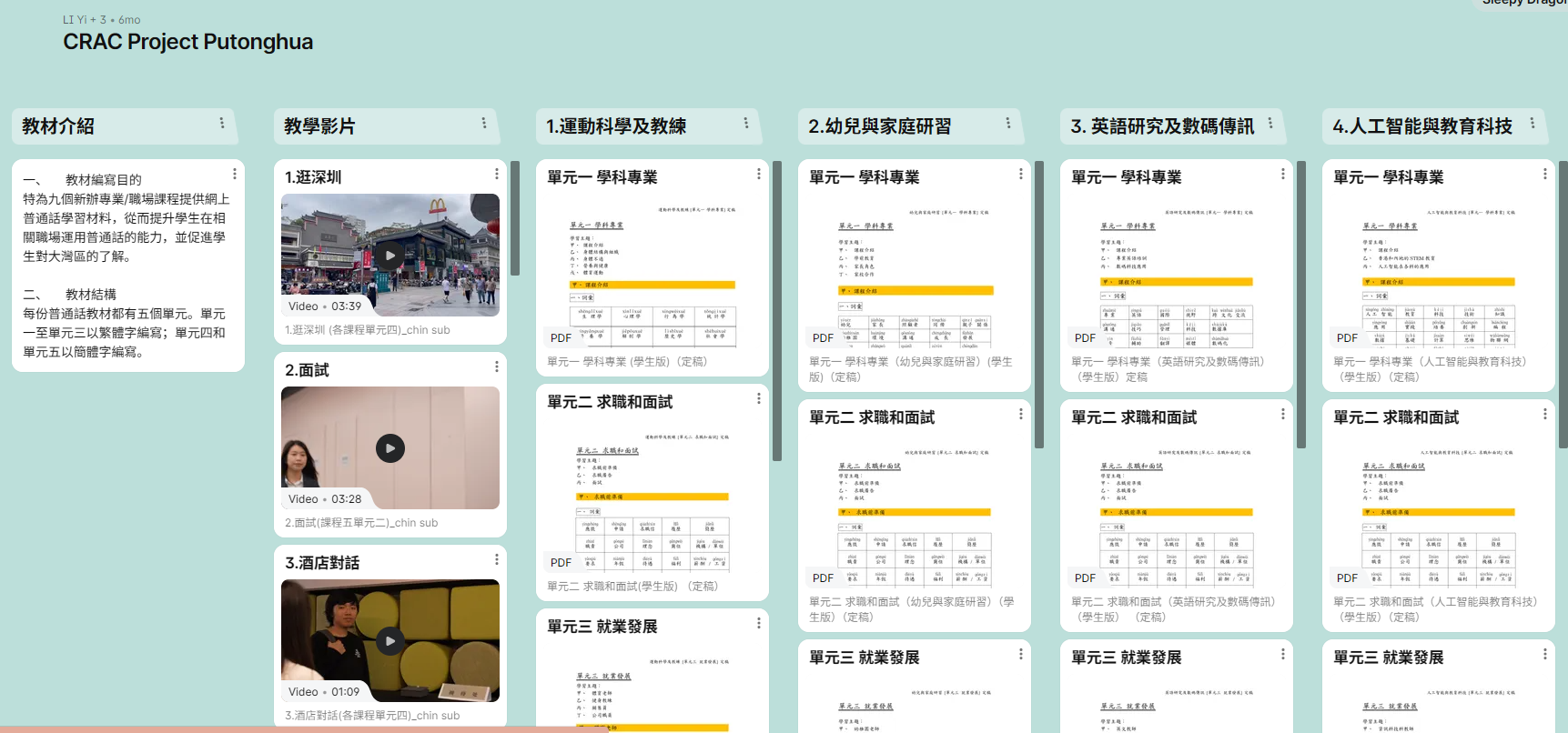The image size is (1568, 733).
Task: Open menu for 3. 英語研究及數碼傳訊 column
Action: tap(1270, 123)
